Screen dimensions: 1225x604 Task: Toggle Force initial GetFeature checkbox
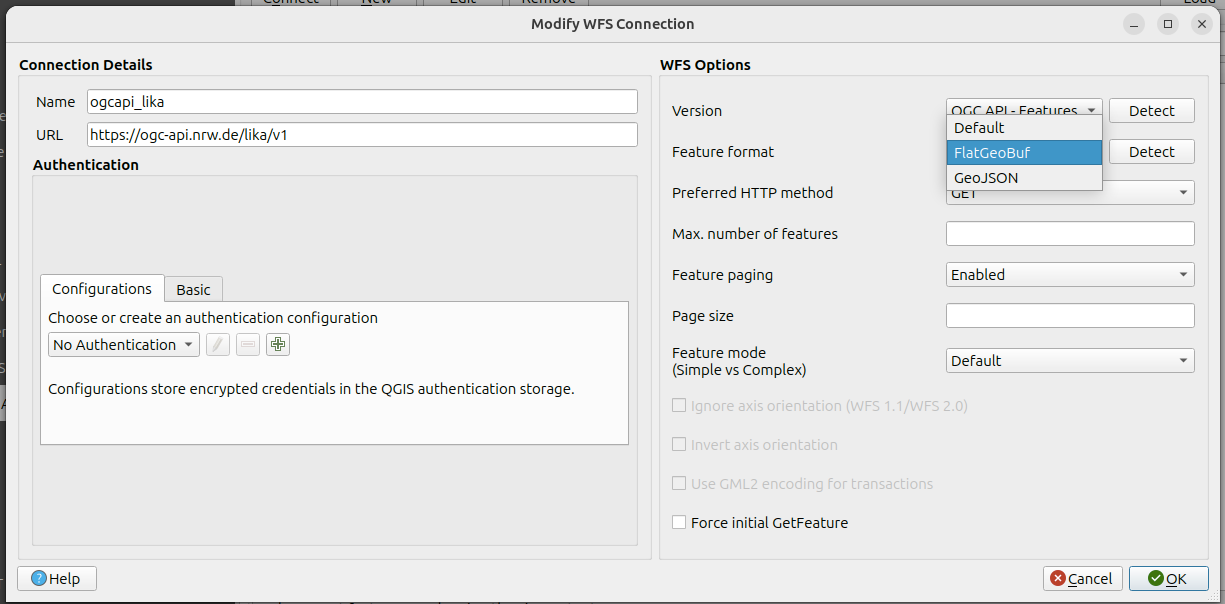click(x=679, y=522)
